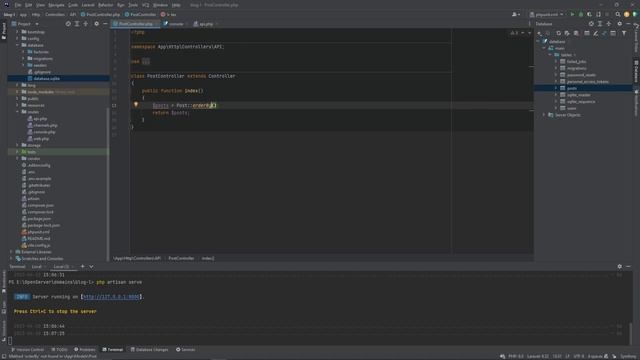Open the TODO tool window

[60, 350]
